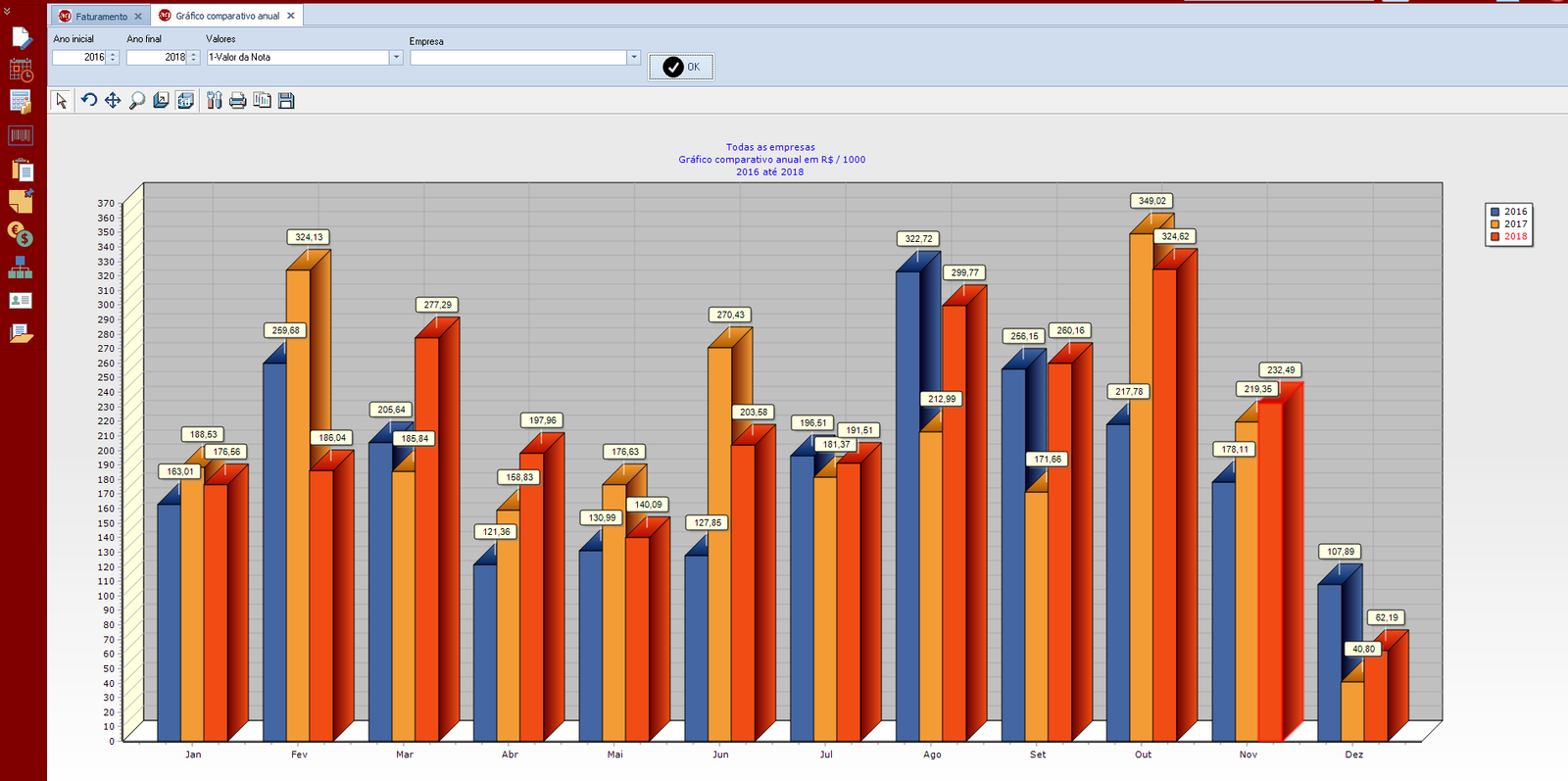The height and width of the screenshot is (781, 1568).
Task: Click the 2018 legend color swatch
Action: pyautogui.click(x=1494, y=236)
